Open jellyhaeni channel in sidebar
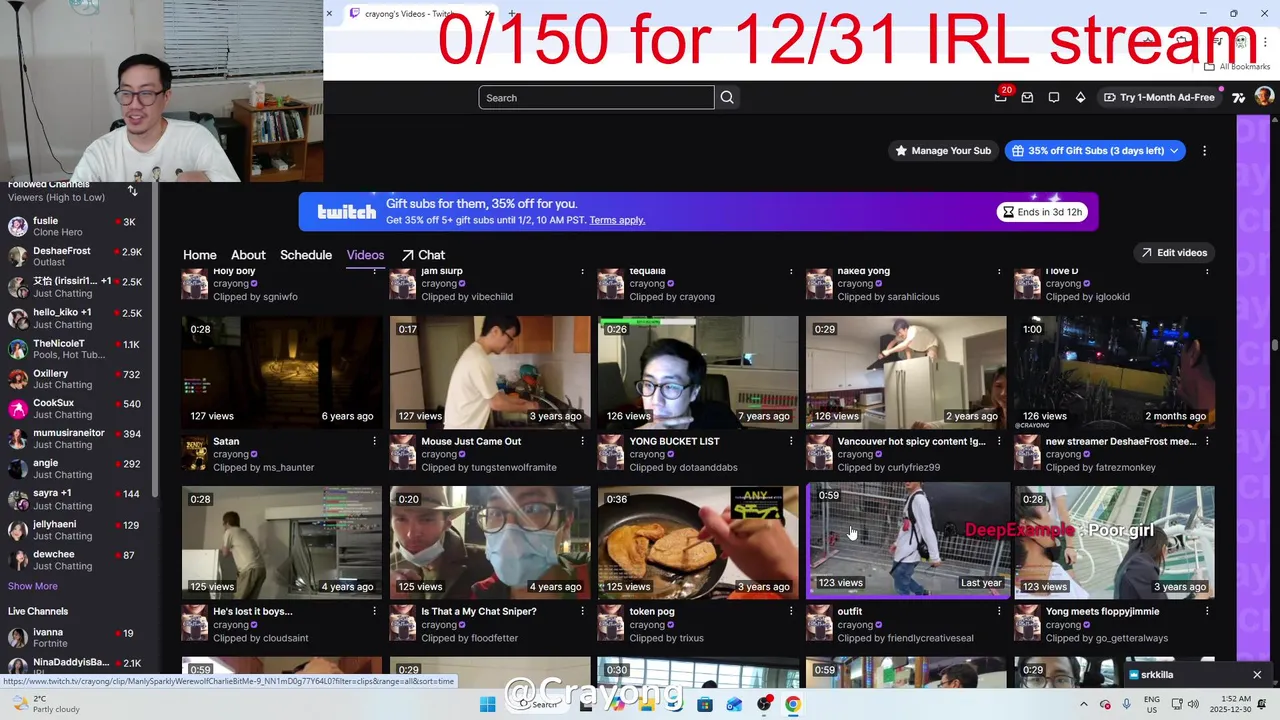This screenshot has width=1280, height=720. [78, 529]
